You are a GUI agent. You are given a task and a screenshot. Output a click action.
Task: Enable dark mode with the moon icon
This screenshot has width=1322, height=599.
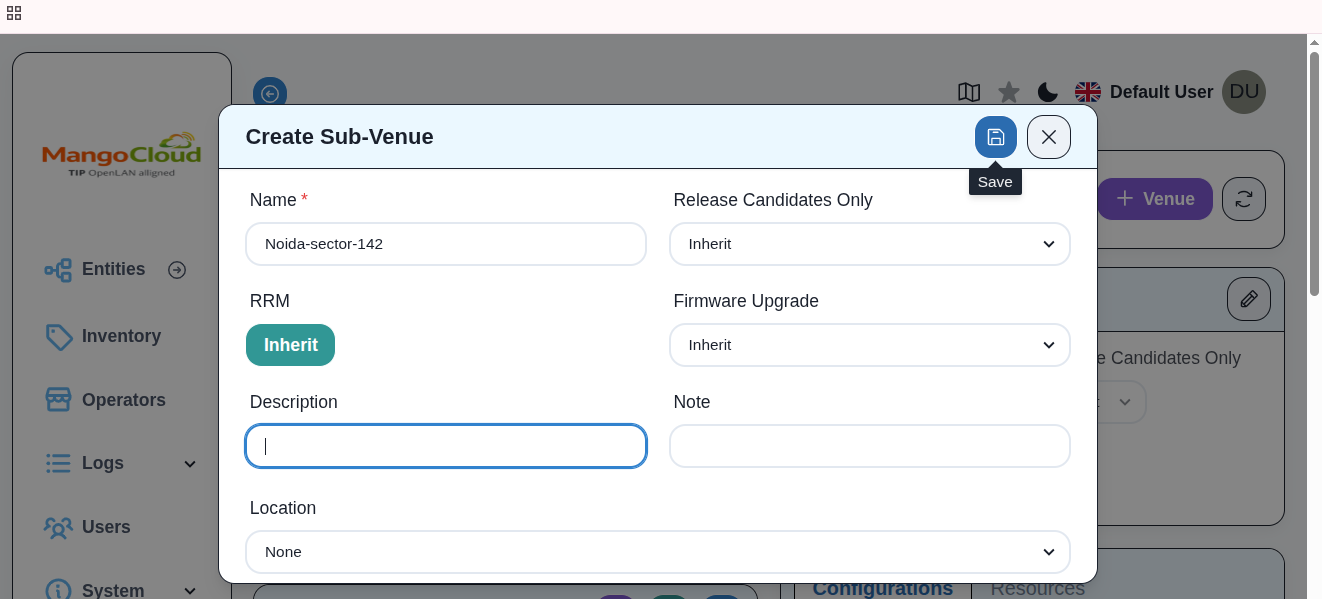(1047, 92)
